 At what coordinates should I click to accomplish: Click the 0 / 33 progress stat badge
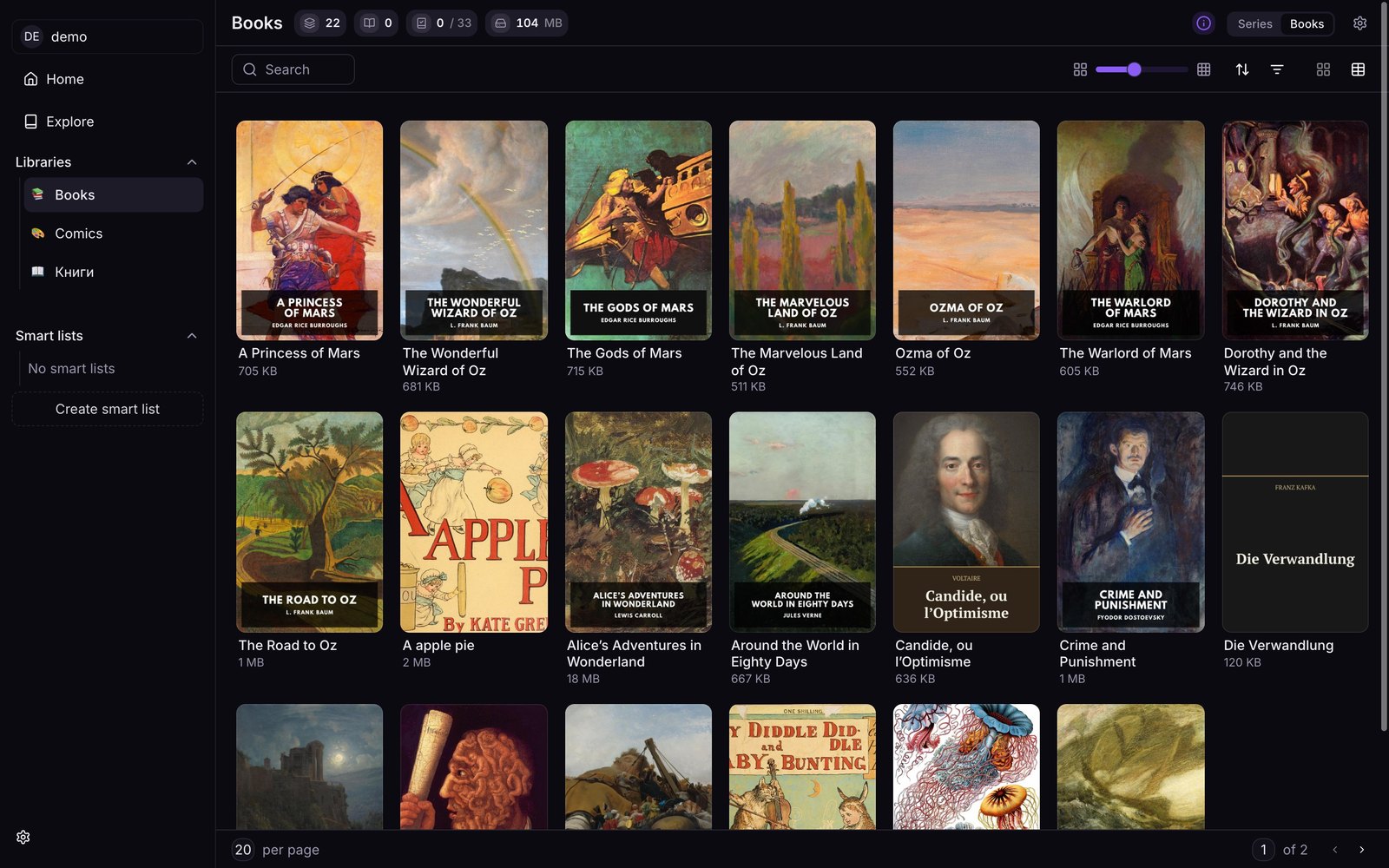pos(443,23)
